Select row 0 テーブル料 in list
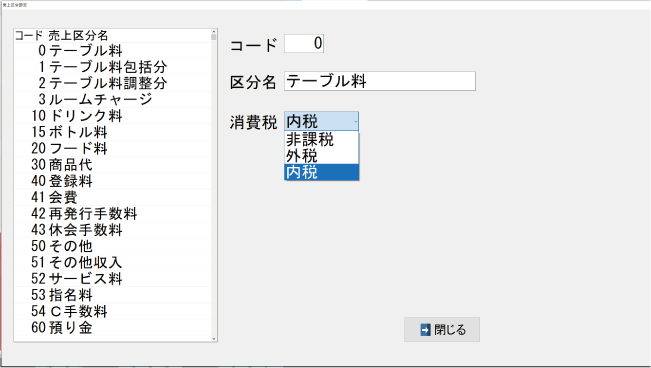651x368 pixels. click(x=113, y=51)
